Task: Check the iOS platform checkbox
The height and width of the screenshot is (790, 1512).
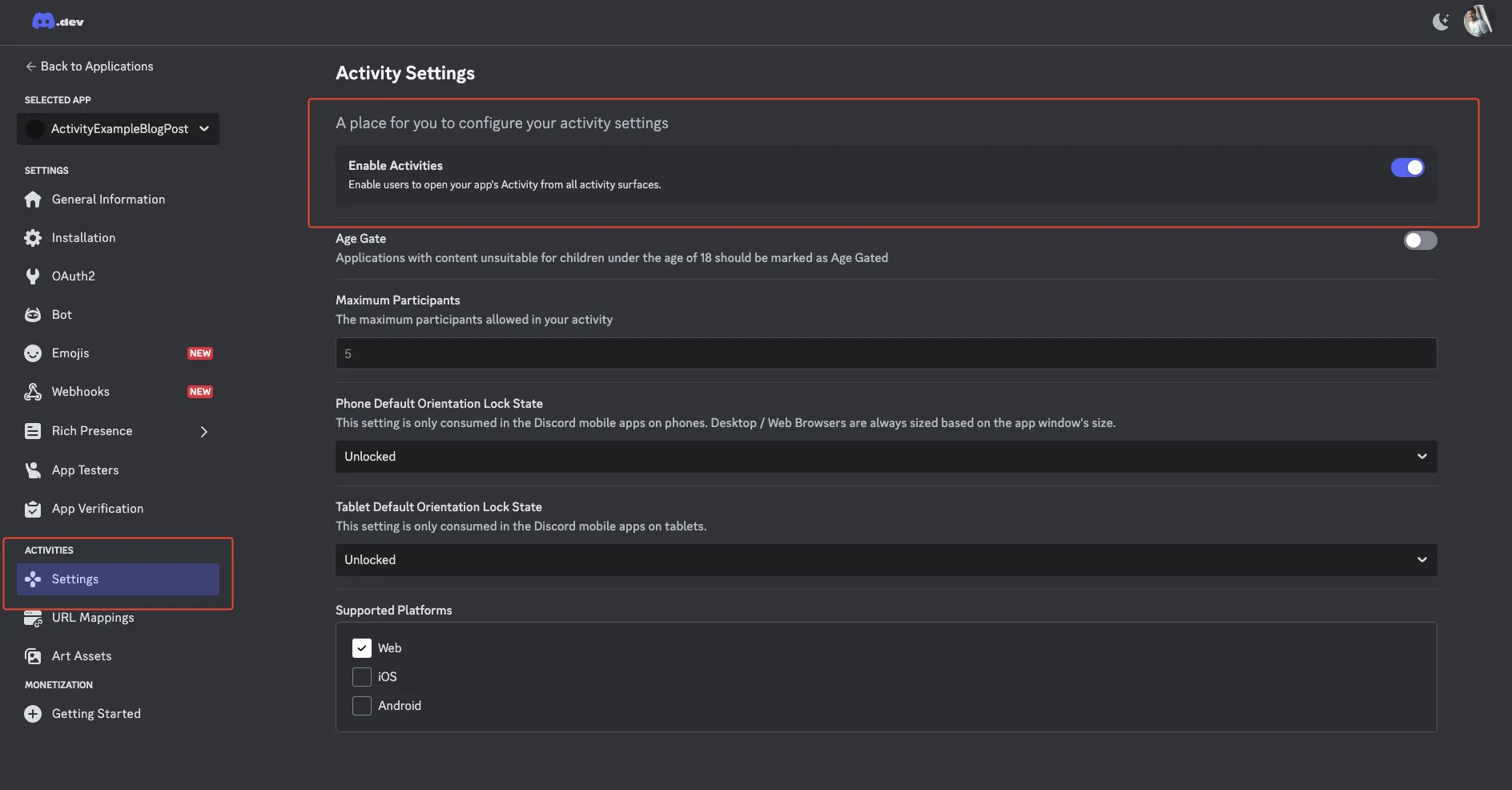Action: (362, 677)
